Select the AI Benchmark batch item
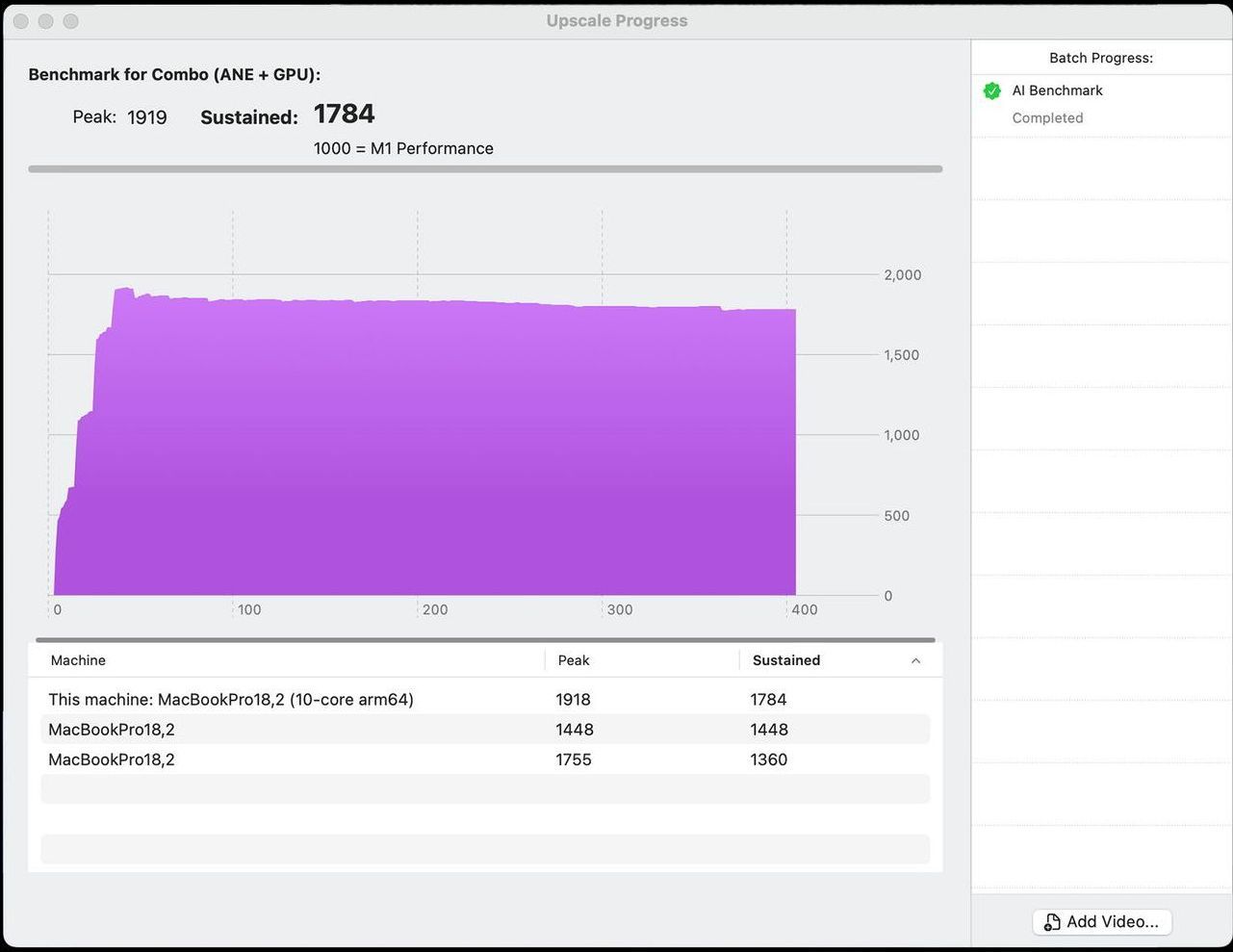This screenshot has width=1233, height=952. (x=1101, y=104)
